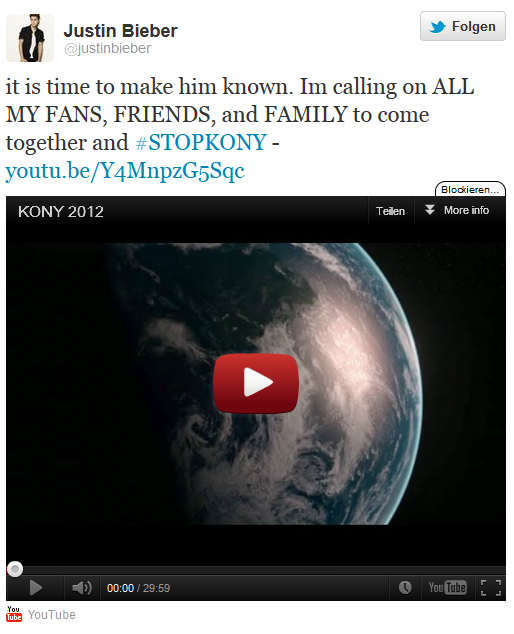514x634 pixels.
Task: Click the KONY 2012 video title
Action: tap(61, 211)
